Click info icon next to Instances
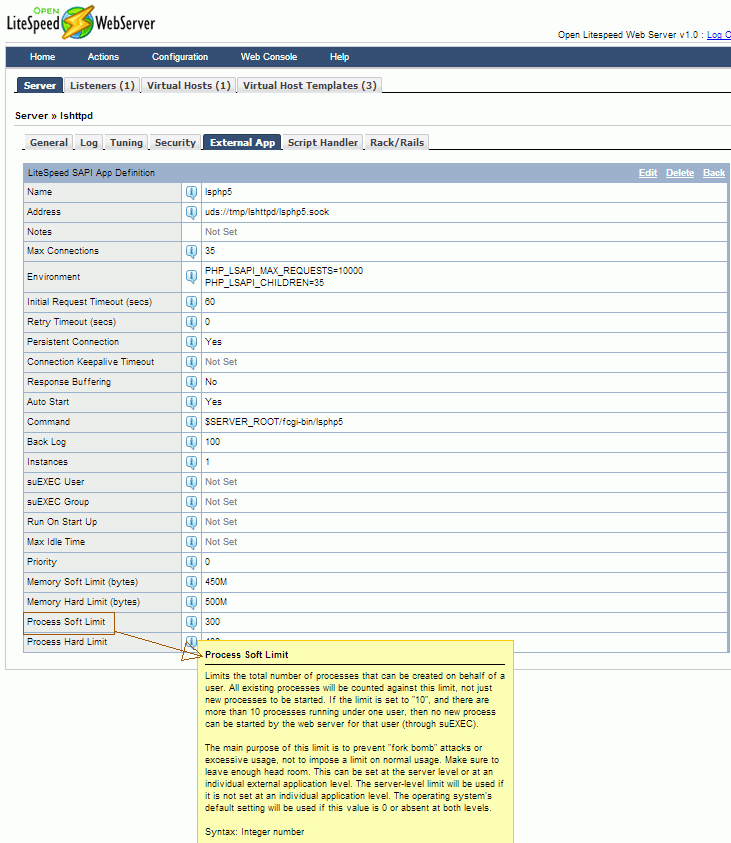 coord(191,462)
